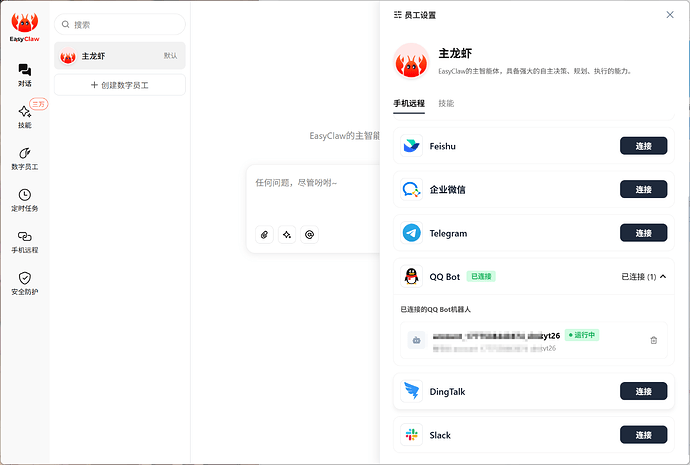Image resolution: width=690 pixels, height=465 pixels.
Task: Collapse the QQ Bot 已连接 (1) section
Action: (644, 277)
